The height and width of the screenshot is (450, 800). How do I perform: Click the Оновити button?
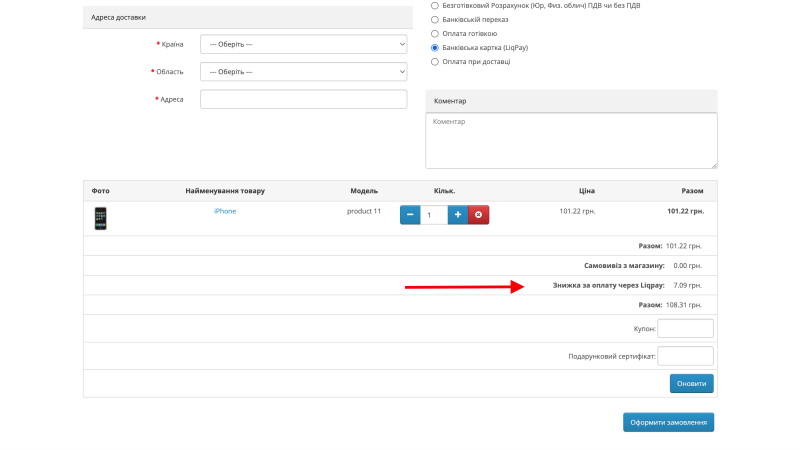point(691,384)
